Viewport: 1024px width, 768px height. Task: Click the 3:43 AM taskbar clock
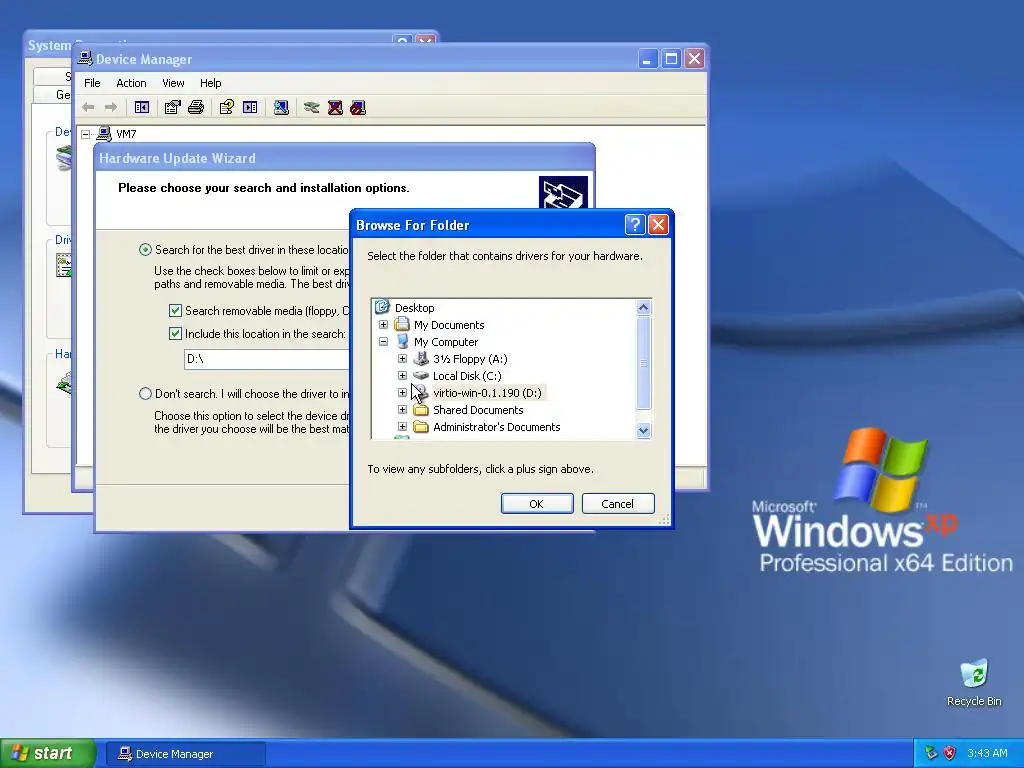[x=987, y=753]
